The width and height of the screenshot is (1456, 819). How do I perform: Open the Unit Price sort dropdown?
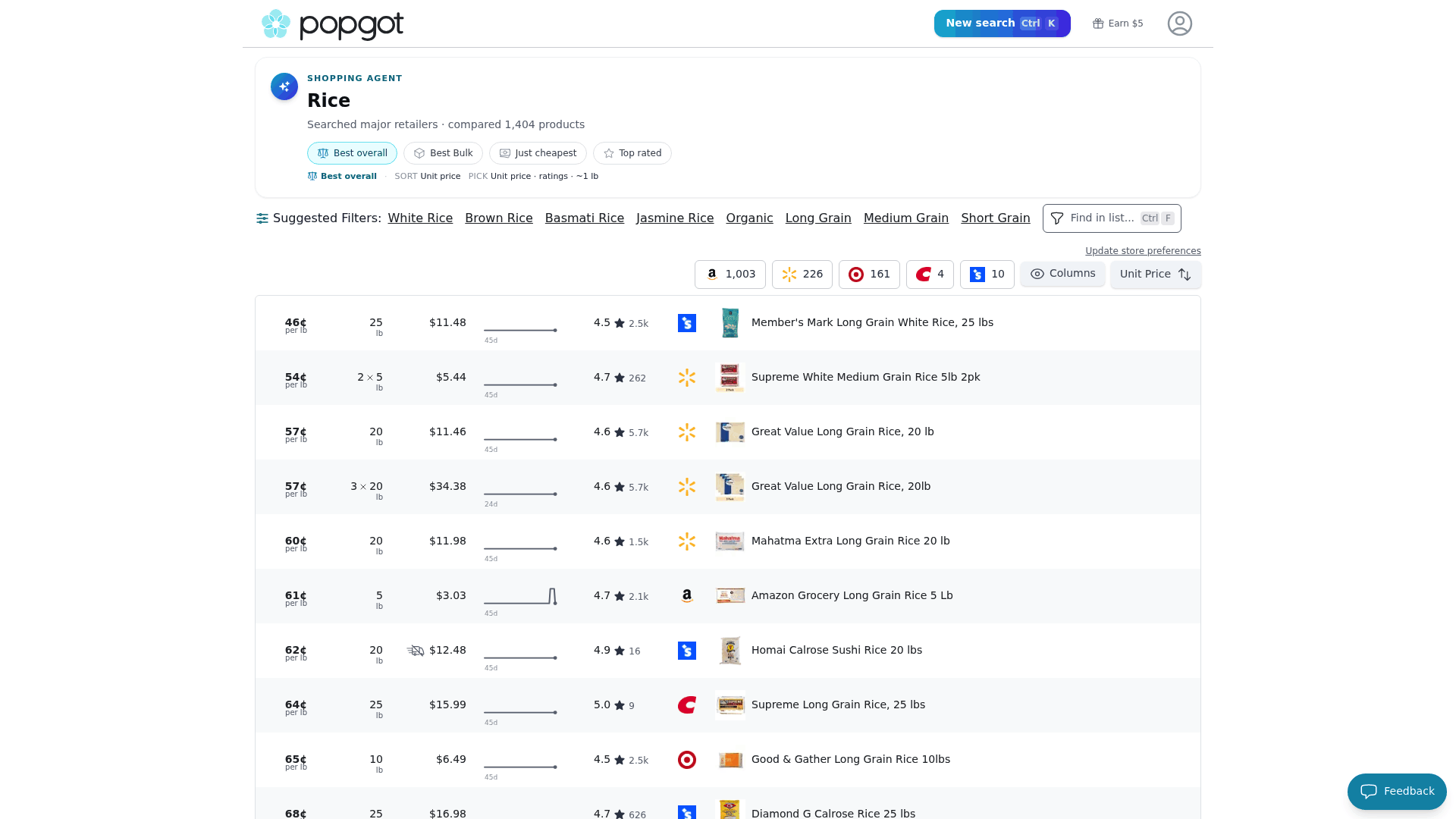1155,275
